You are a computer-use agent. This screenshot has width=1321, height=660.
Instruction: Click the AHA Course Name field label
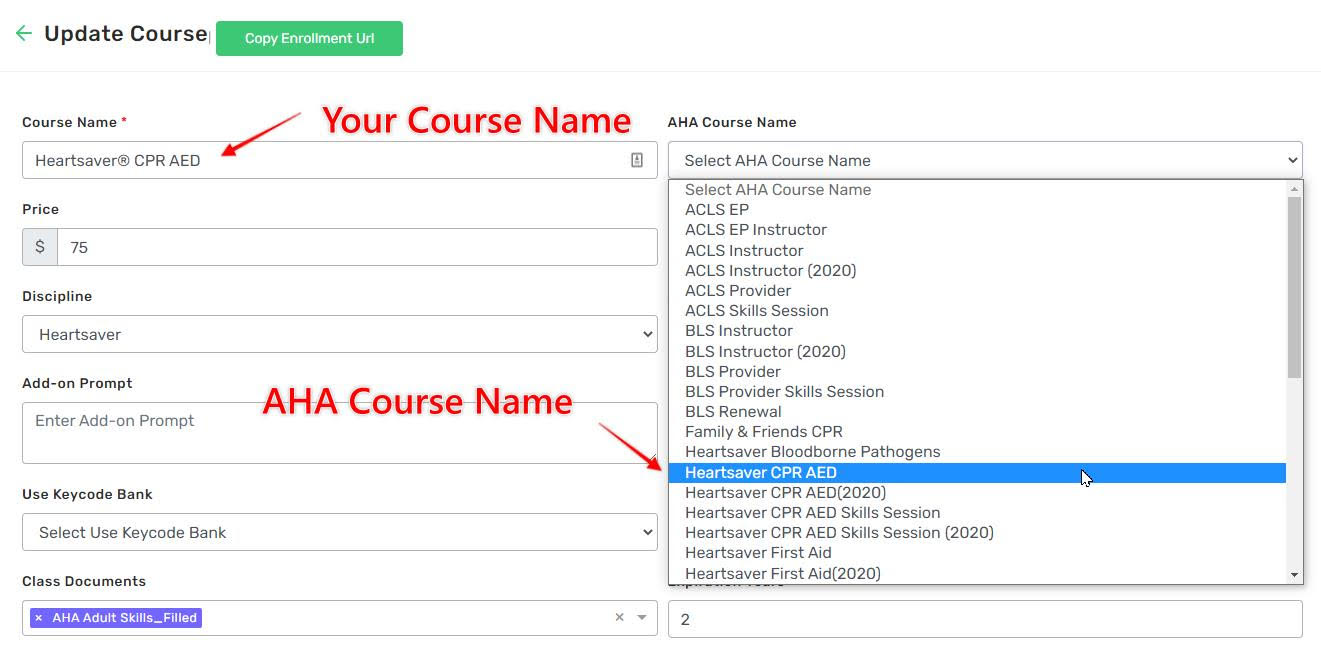point(732,122)
